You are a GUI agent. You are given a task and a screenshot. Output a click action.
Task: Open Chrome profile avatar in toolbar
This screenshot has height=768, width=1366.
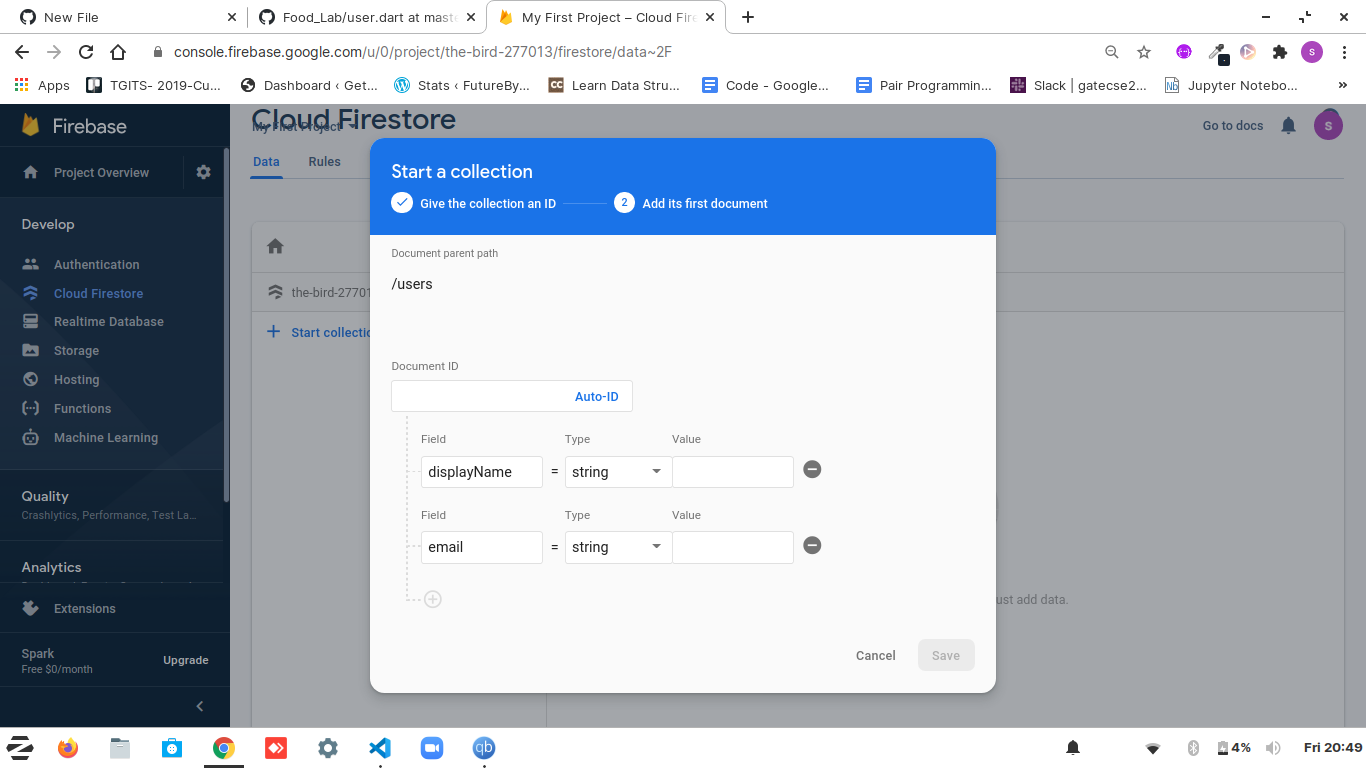point(1312,52)
